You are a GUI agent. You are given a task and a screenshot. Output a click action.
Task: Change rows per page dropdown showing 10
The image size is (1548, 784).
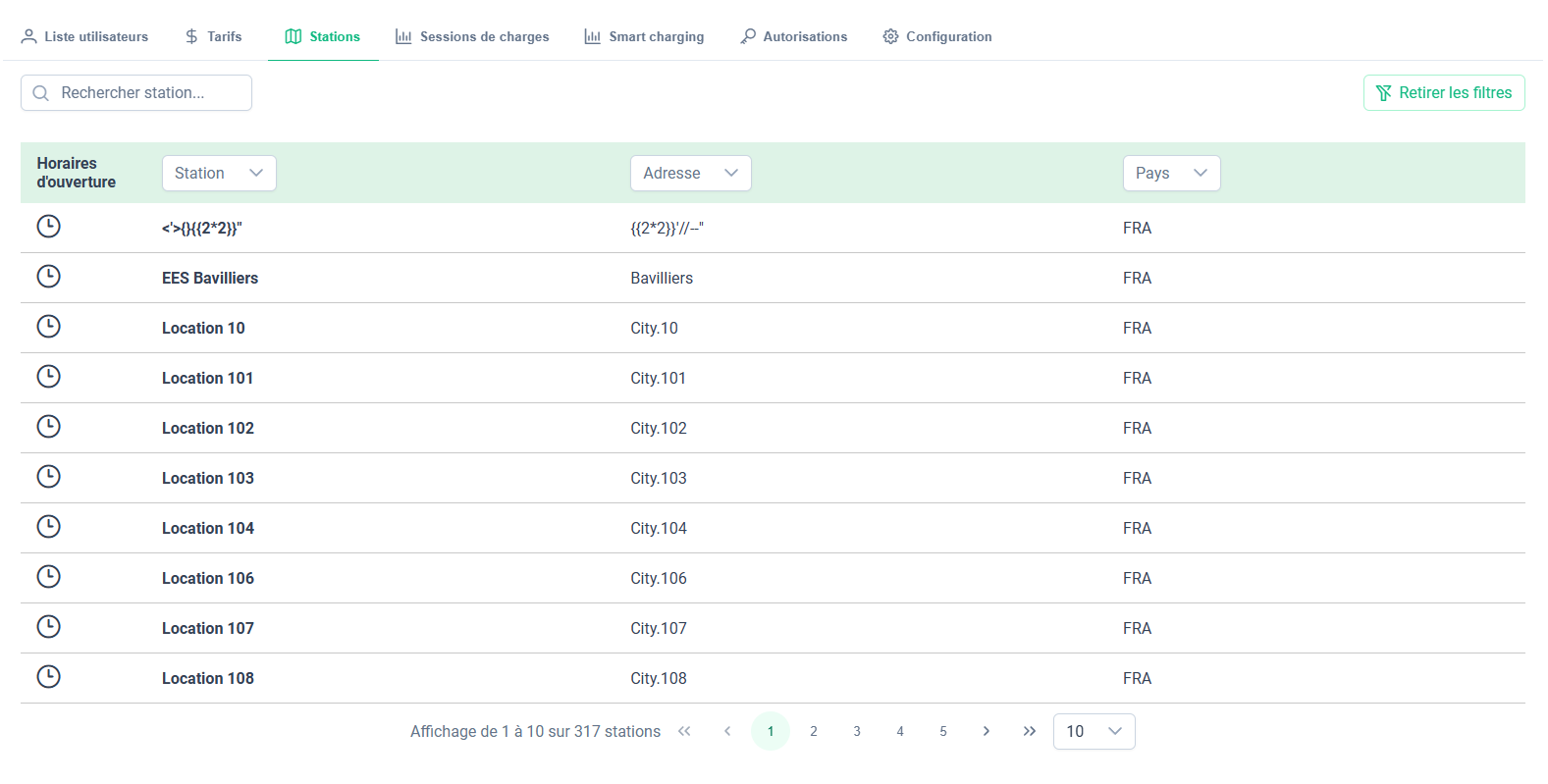tap(1094, 731)
